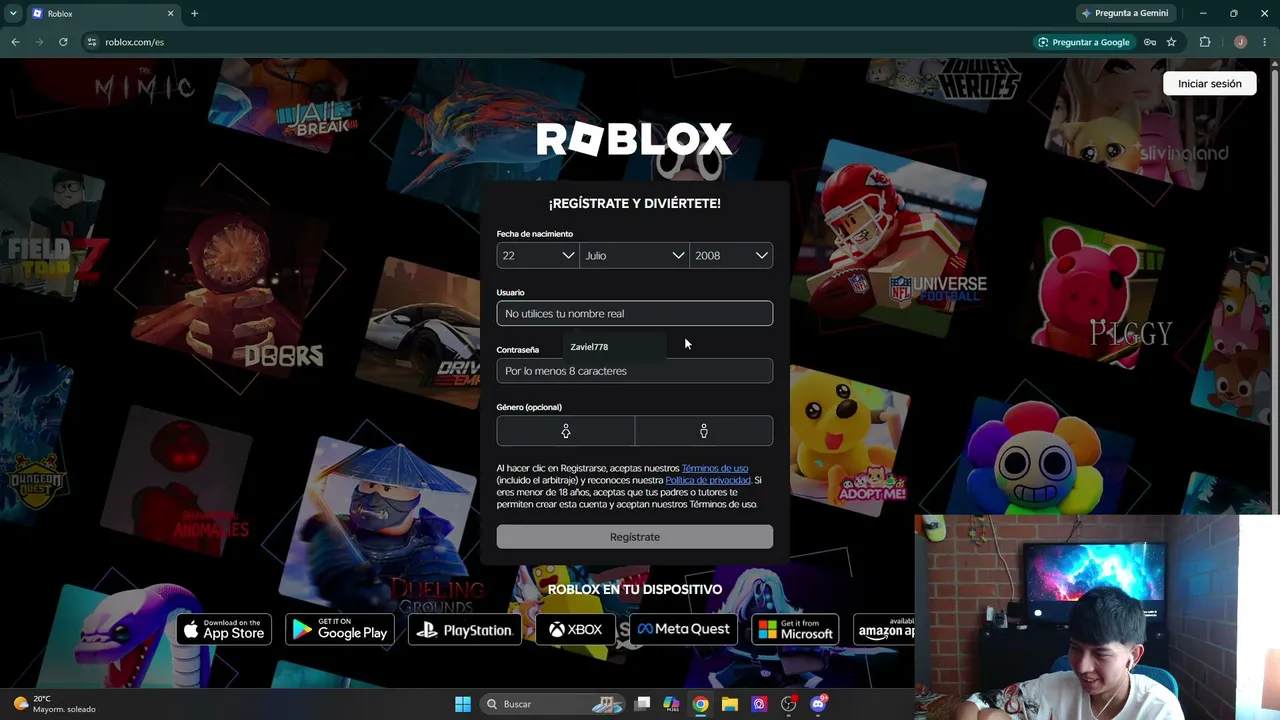Open the App Store download badge
This screenshot has width=1280, height=720.
[x=224, y=630]
